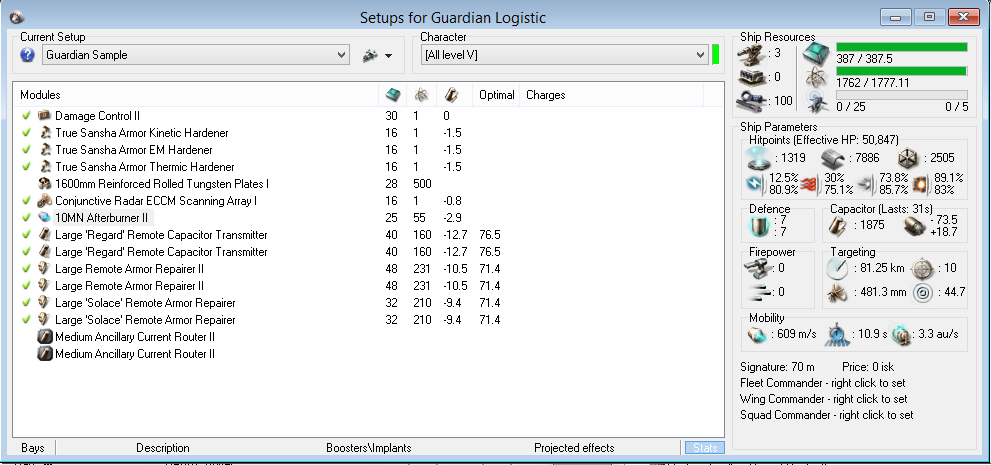Click the green character status indicator
Image resolution: width=991 pixels, height=465 pixels.
[x=716, y=54]
